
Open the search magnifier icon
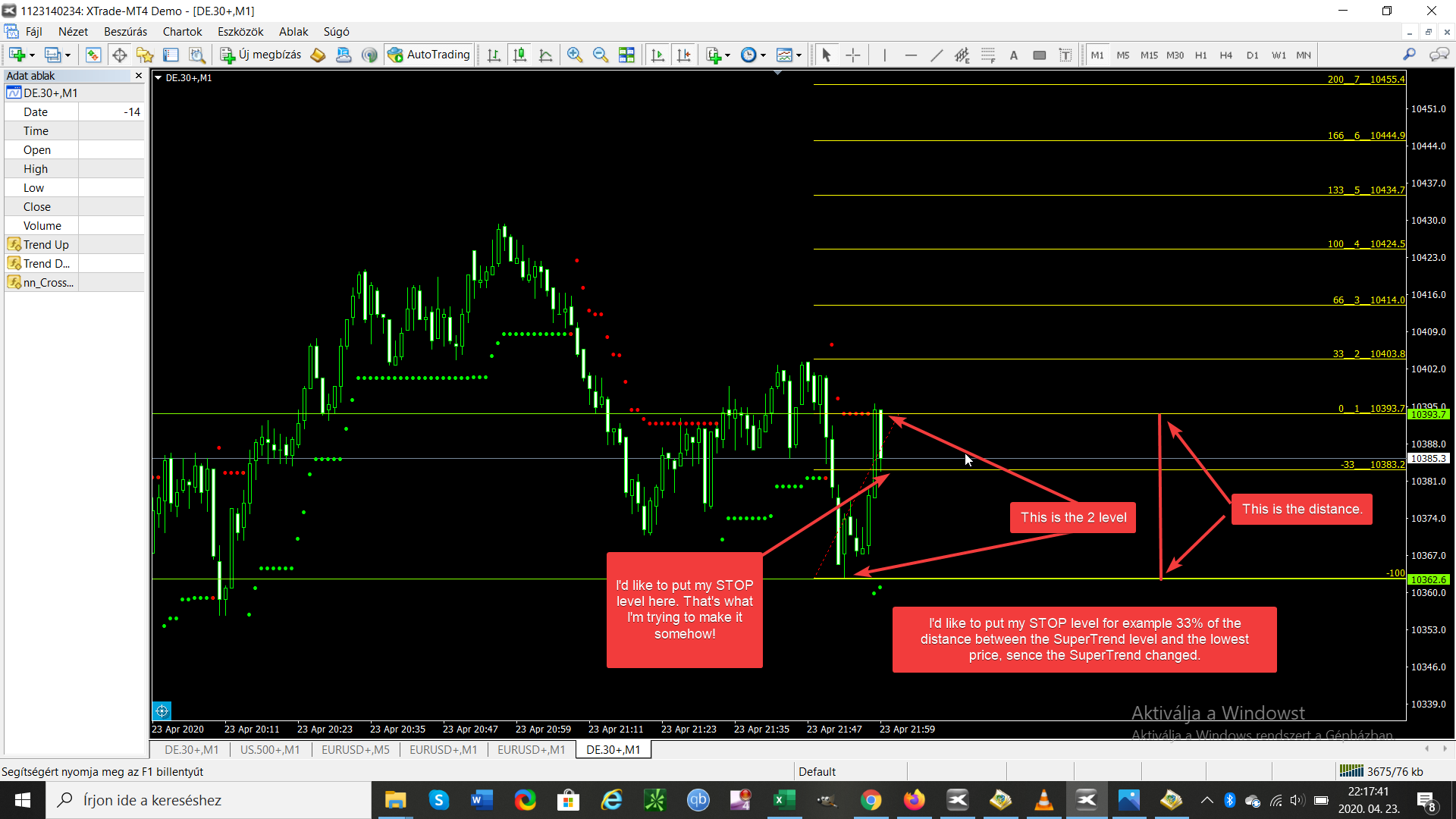[x=1409, y=55]
